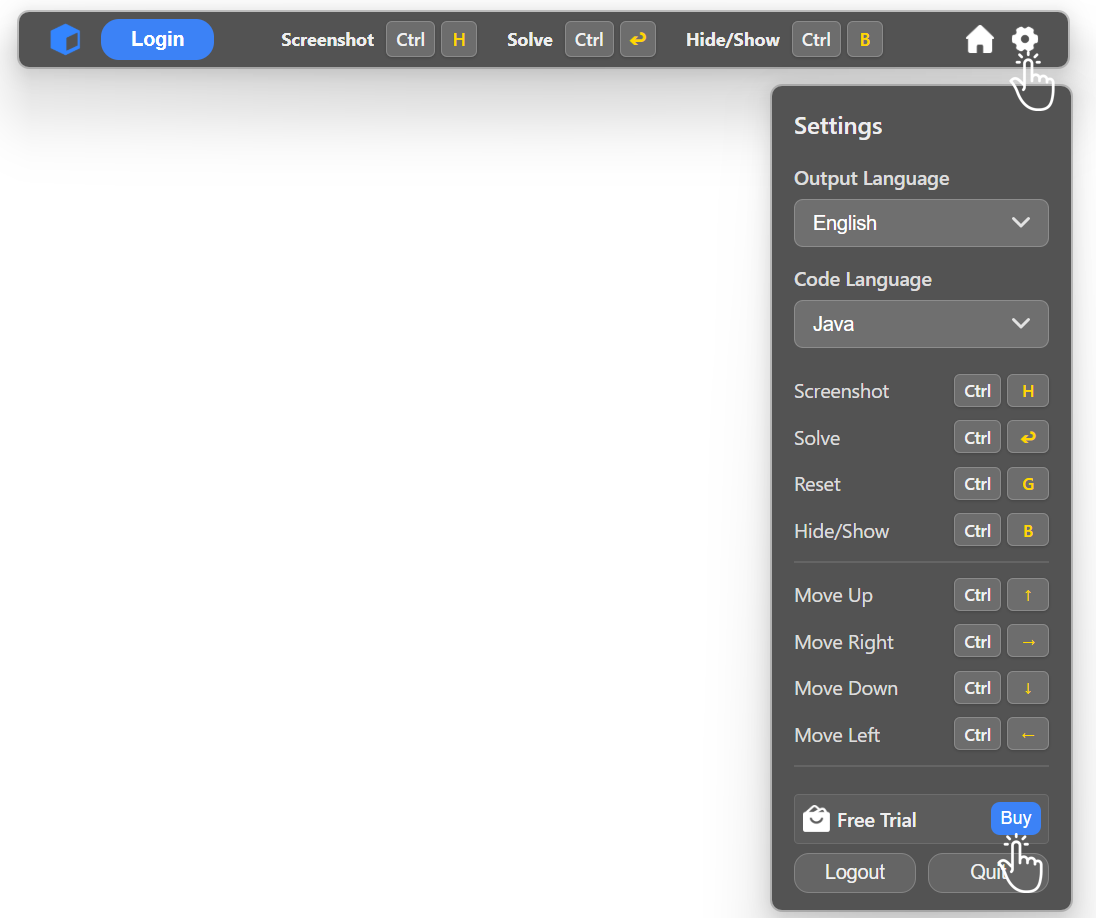Click the left arrow key for Move Left

coord(1027,735)
